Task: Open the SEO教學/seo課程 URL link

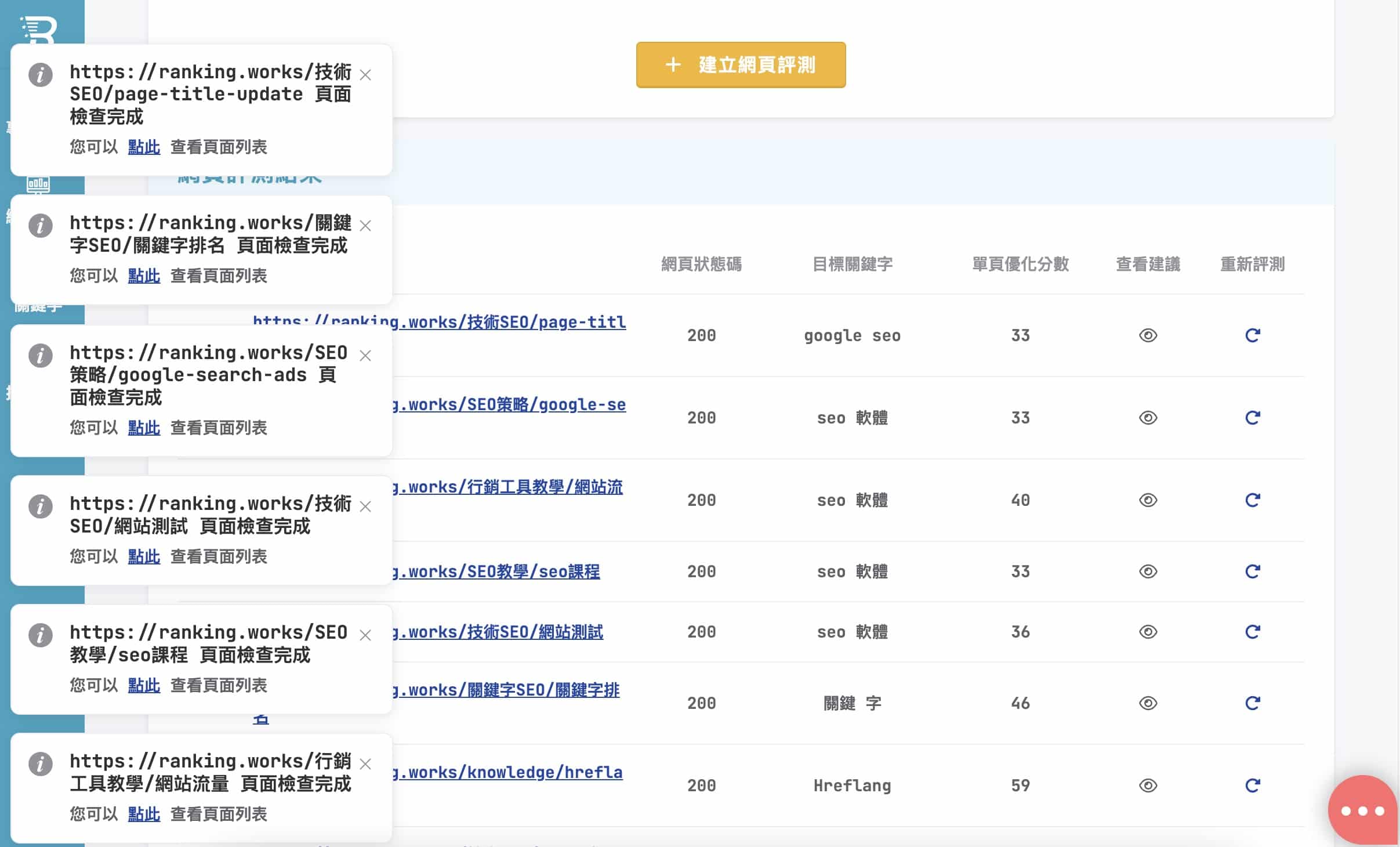Action: point(496,571)
